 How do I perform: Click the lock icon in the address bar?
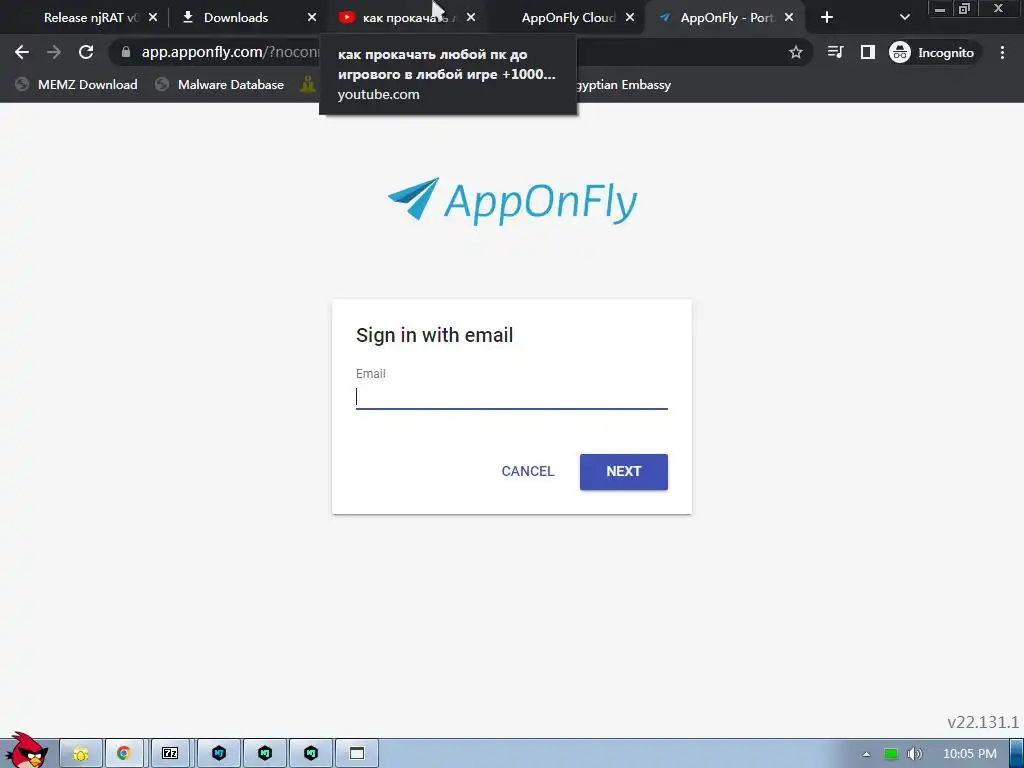pyautogui.click(x=126, y=52)
